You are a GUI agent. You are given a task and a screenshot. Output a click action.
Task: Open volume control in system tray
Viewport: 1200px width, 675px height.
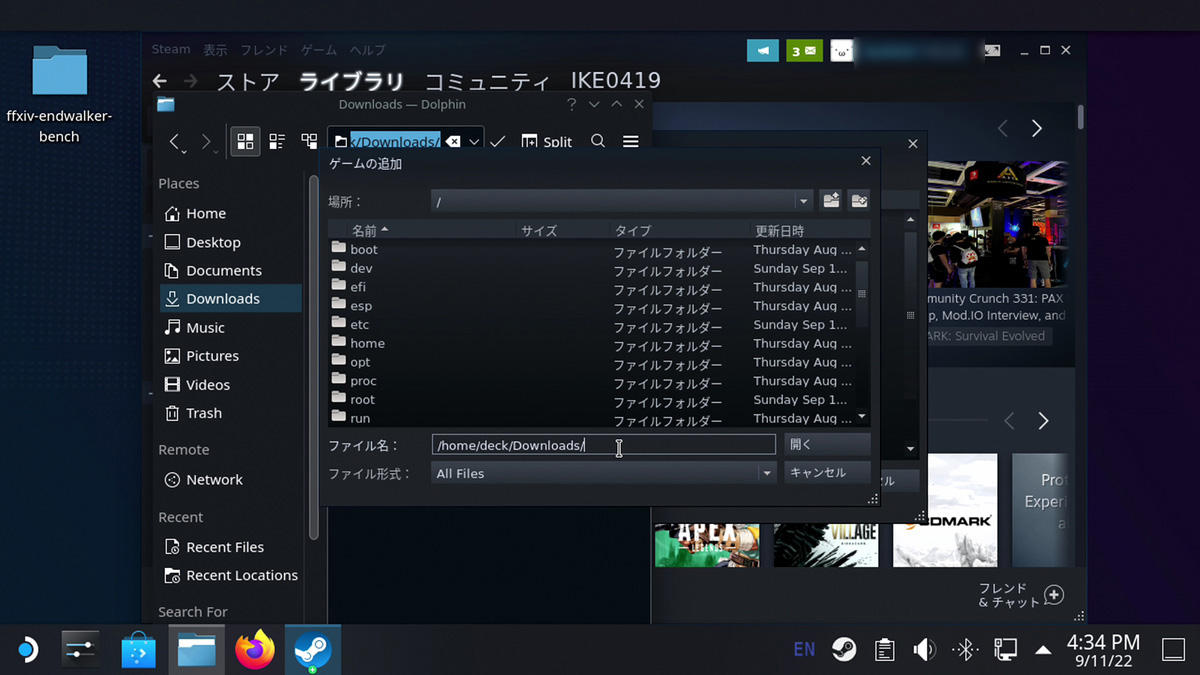click(924, 650)
